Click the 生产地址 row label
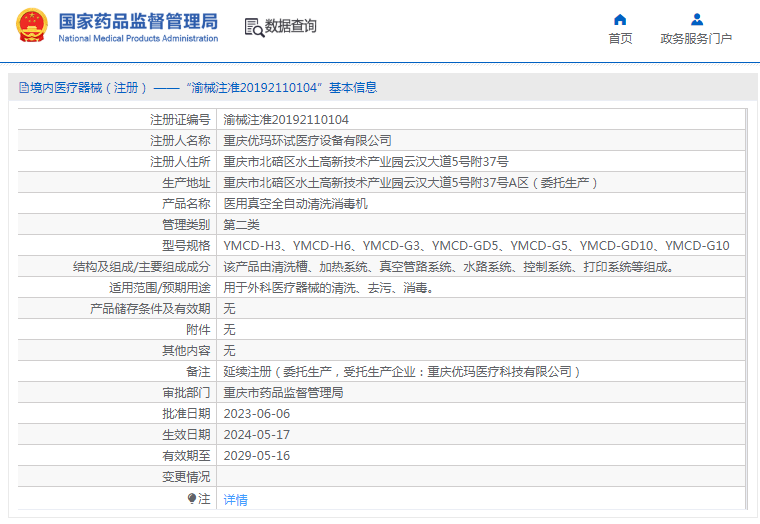Viewport: 760px width, 524px height. 186,183
